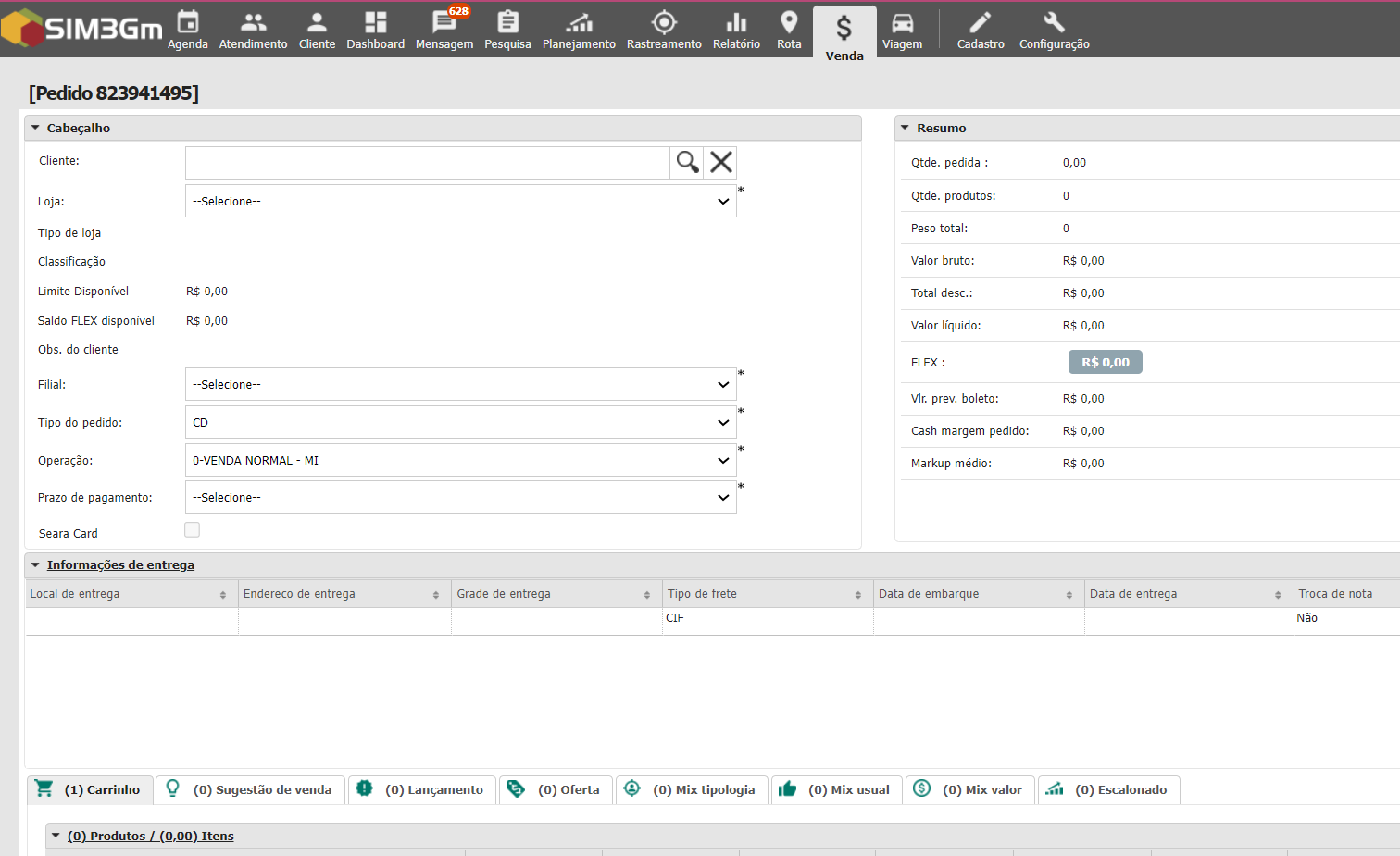Switch to the Lançamento tab

421,789
